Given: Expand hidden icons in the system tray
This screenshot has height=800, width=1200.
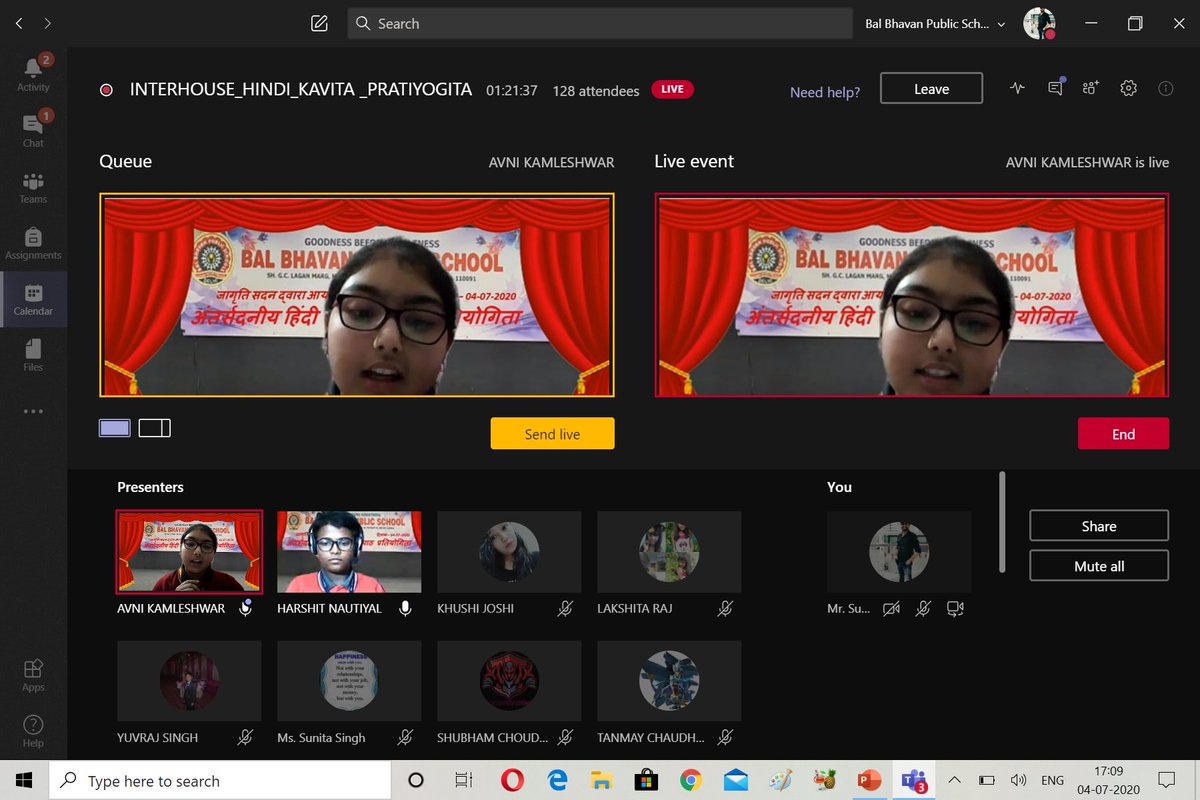Looking at the screenshot, I should (x=953, y=780).
